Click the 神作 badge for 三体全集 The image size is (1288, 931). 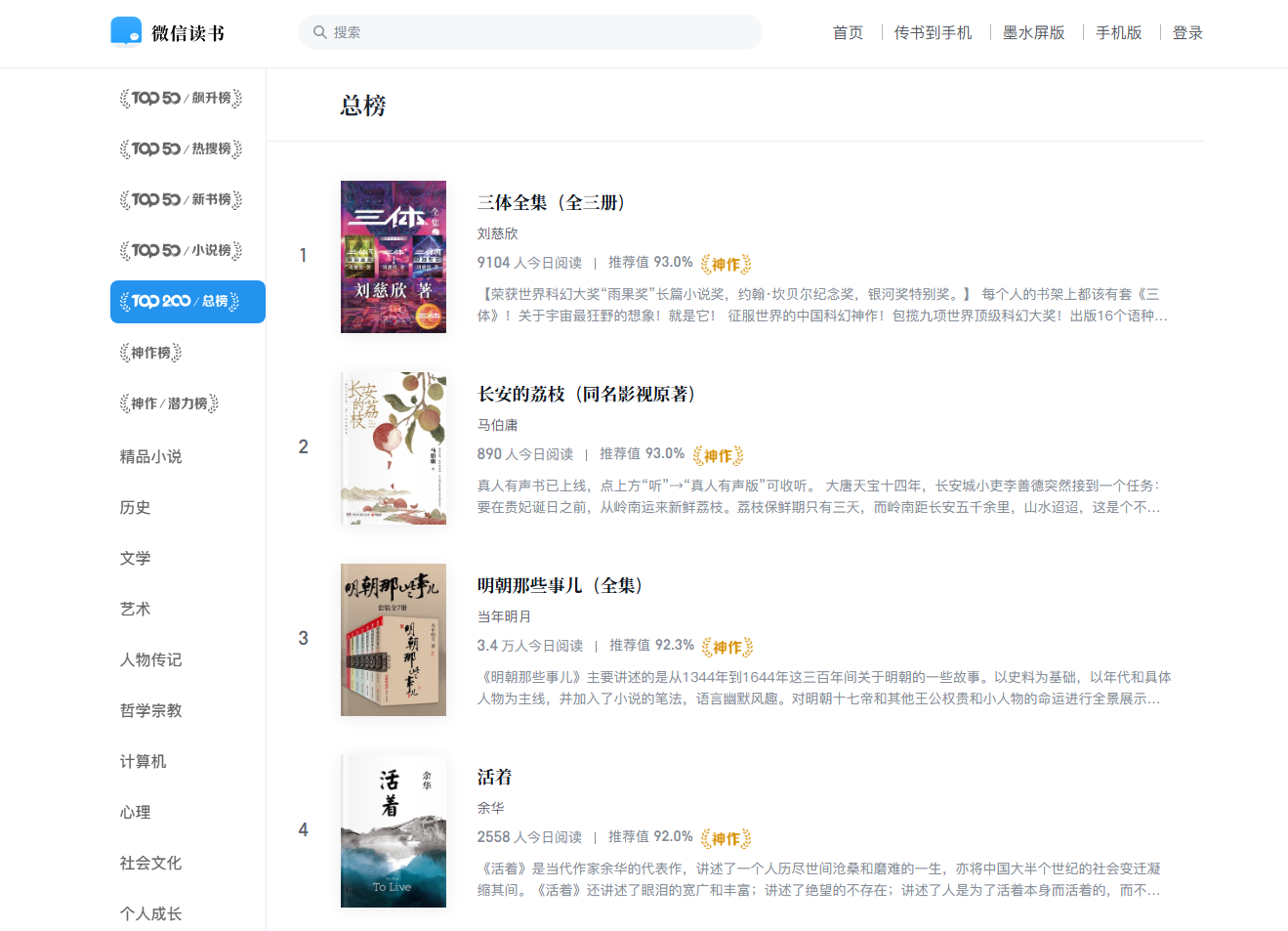tap(726, 264)
